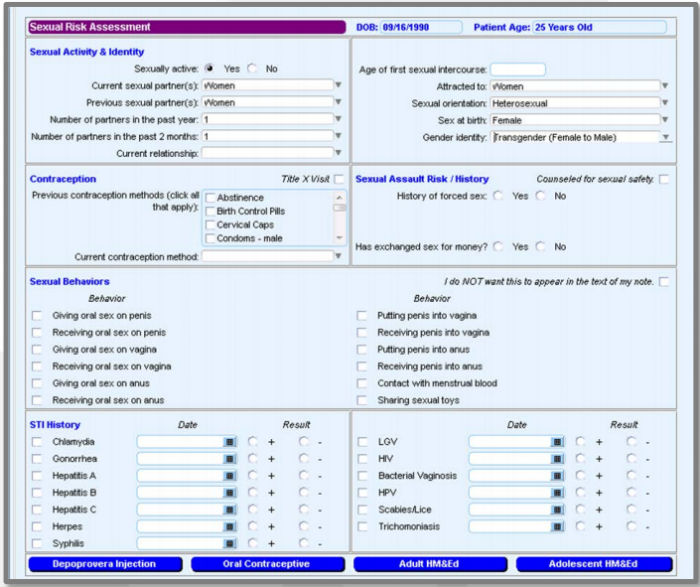Image resolution: width=700 pixels, height=587 pixels.
Task: Open the Gonorrhea date calendar picker
Action: pyautogui.click(x=229, y=459)
